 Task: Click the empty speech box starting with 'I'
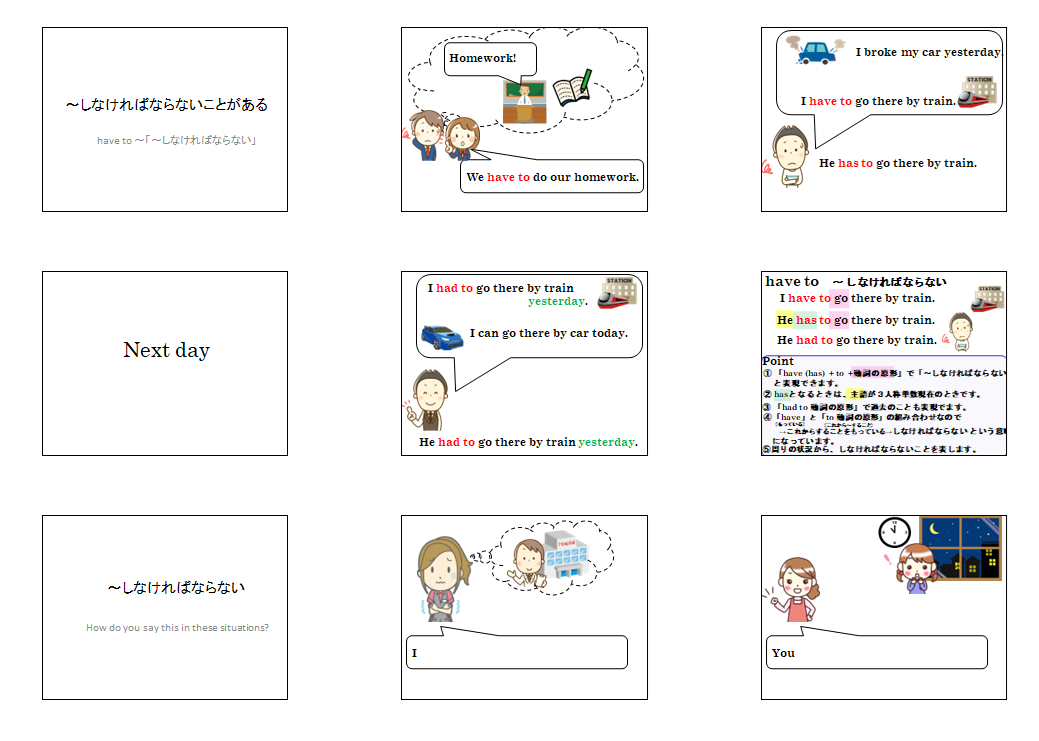[x=517, y=652]
